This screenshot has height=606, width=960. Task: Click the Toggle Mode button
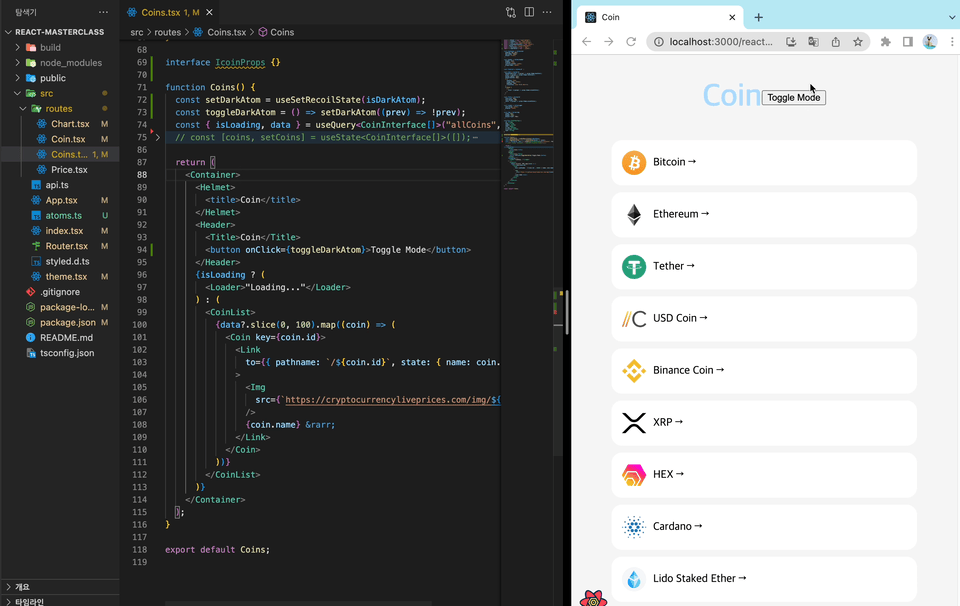793,97
